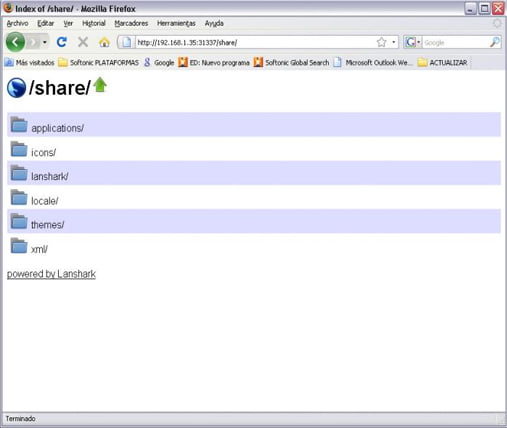This screenshot has height=428, width=507.
Task: Click the Terminado status bar text
Action: 20,419
